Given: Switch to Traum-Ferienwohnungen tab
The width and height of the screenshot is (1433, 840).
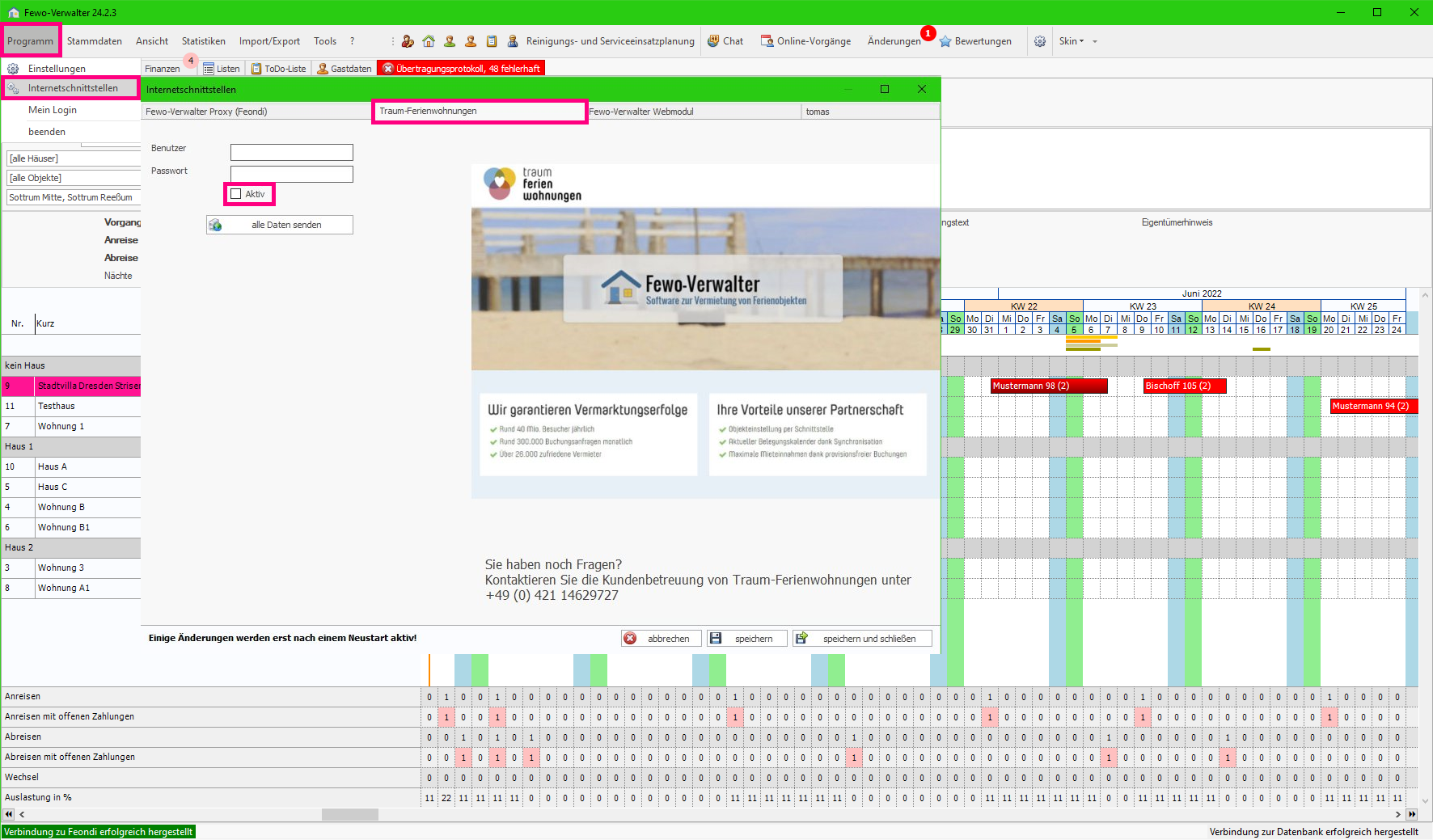Looking at the screenshot, I should (x=480, y=112).
